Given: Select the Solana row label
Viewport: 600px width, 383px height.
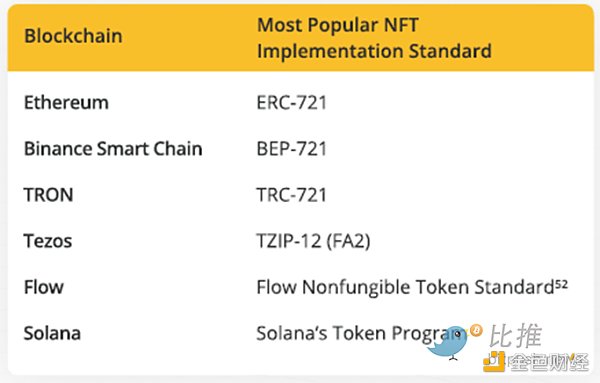Looking at the screenshot, I should pos(52,333).
